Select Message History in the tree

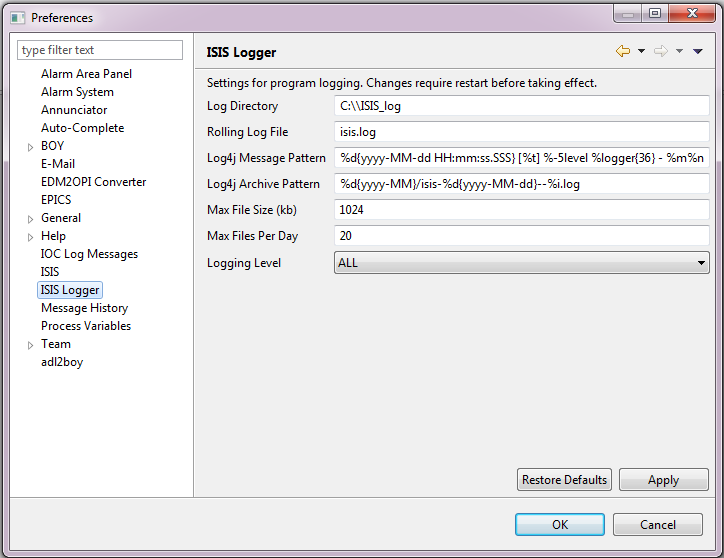[84, 308]
